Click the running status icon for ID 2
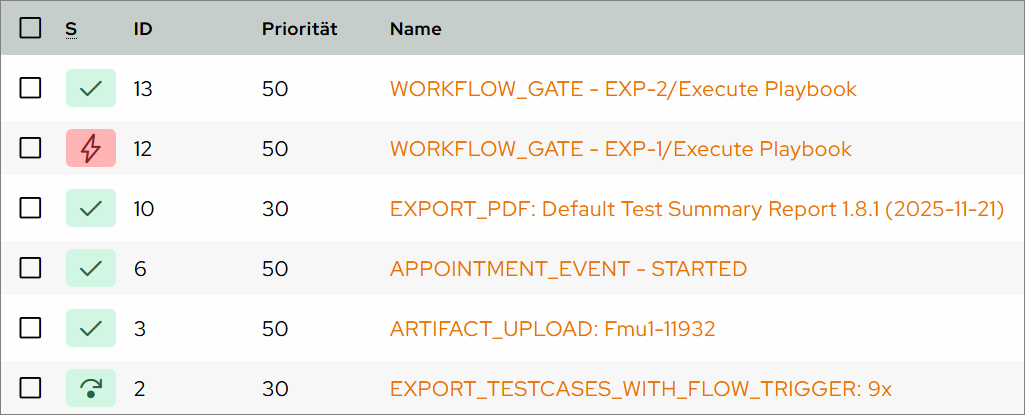The height and width of the screenshot is (415, 1025). (91, 388)
